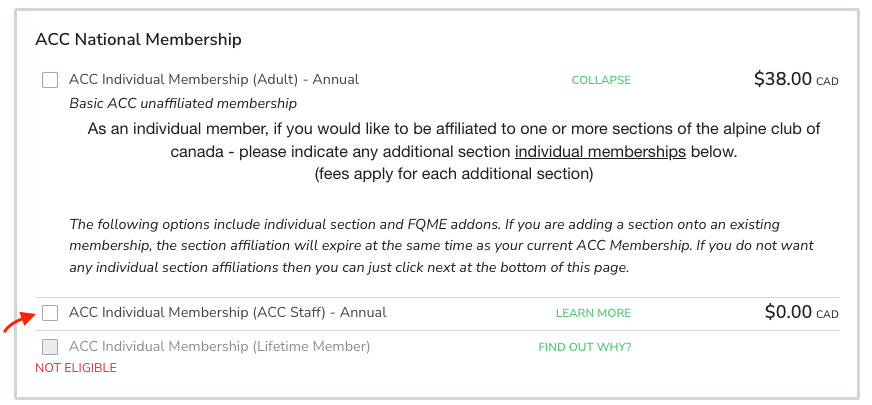Screen dimensions: 872x405
Task: Collapse the Adult membership details
Action: pyautogui.click(x=601, y=80)
